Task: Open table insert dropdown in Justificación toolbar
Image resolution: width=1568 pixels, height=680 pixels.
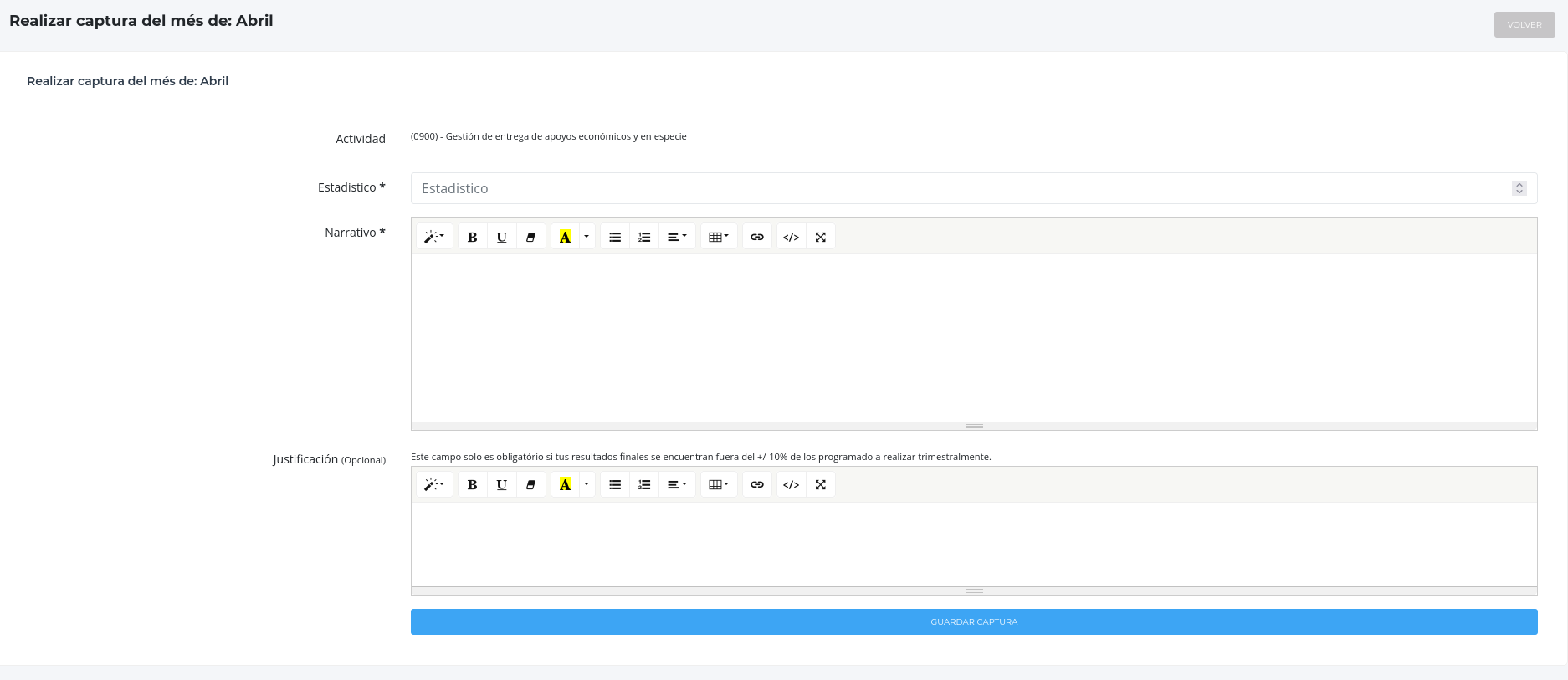Action: (719, 484)
